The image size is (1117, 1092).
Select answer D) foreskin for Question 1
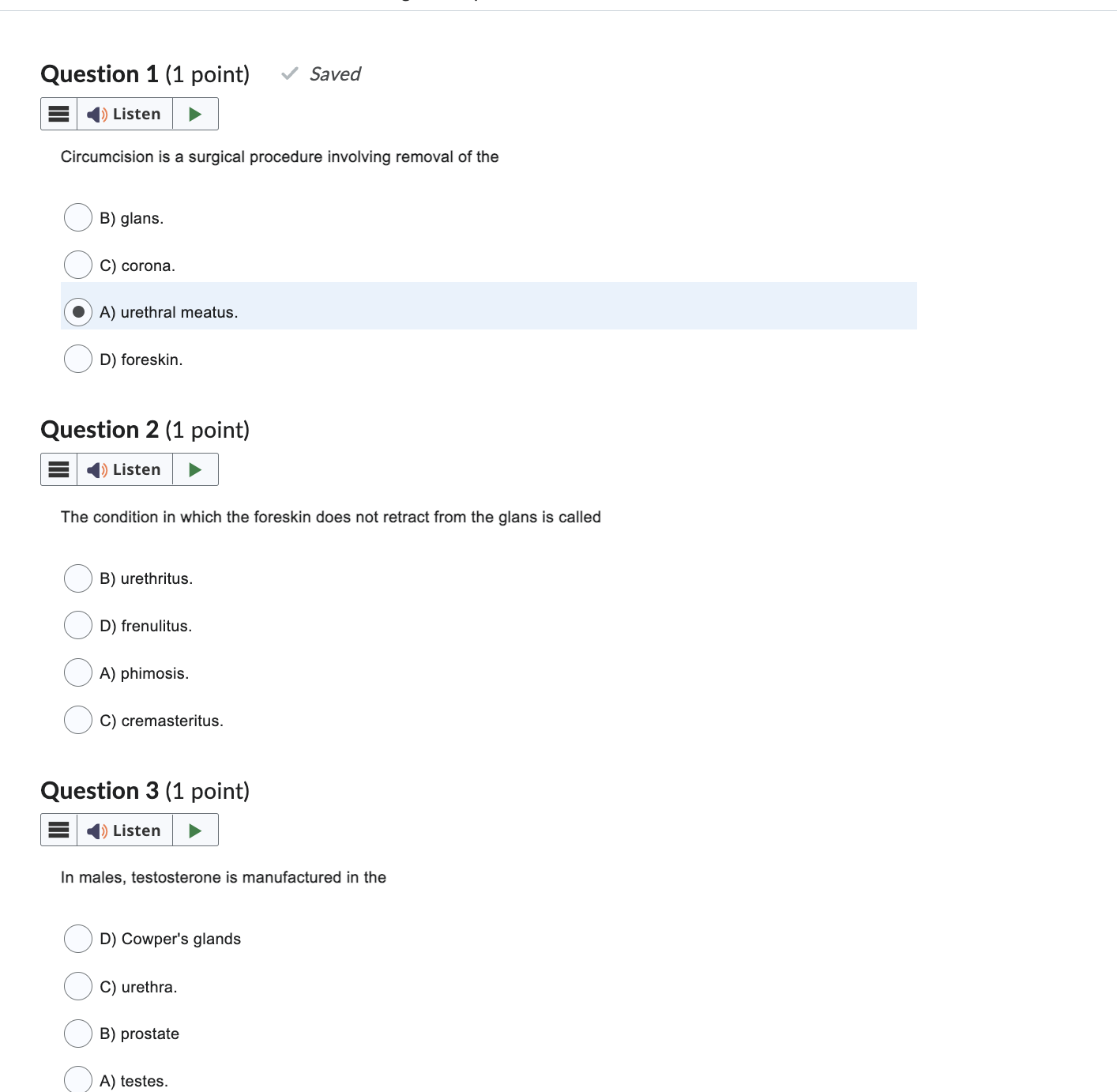77,359
